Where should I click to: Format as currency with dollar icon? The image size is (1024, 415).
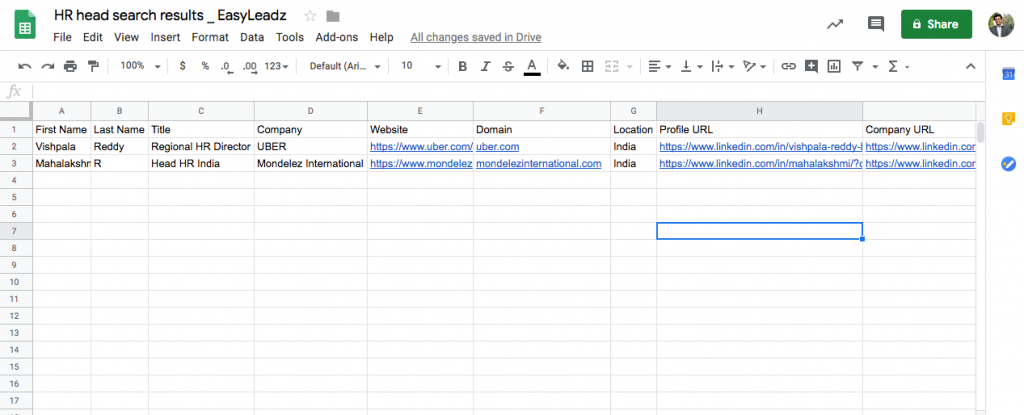[182, 66]
